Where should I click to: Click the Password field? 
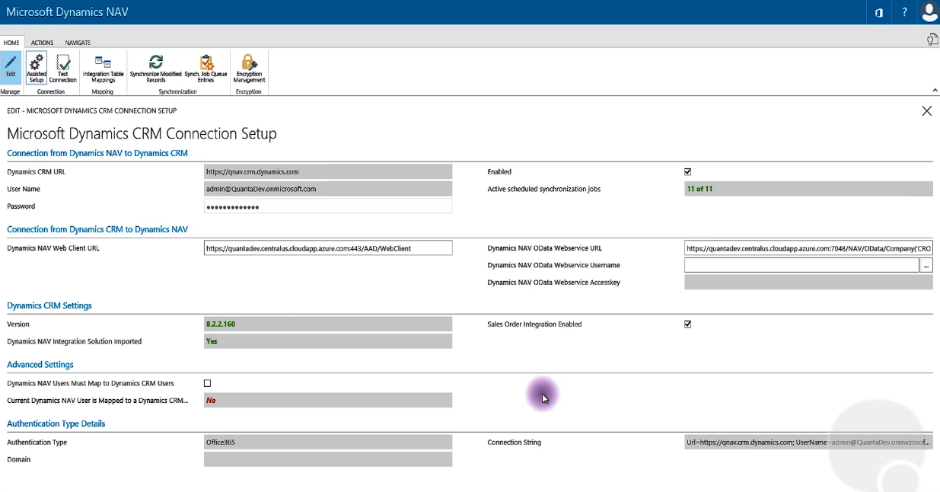click(x=328, y=207)
